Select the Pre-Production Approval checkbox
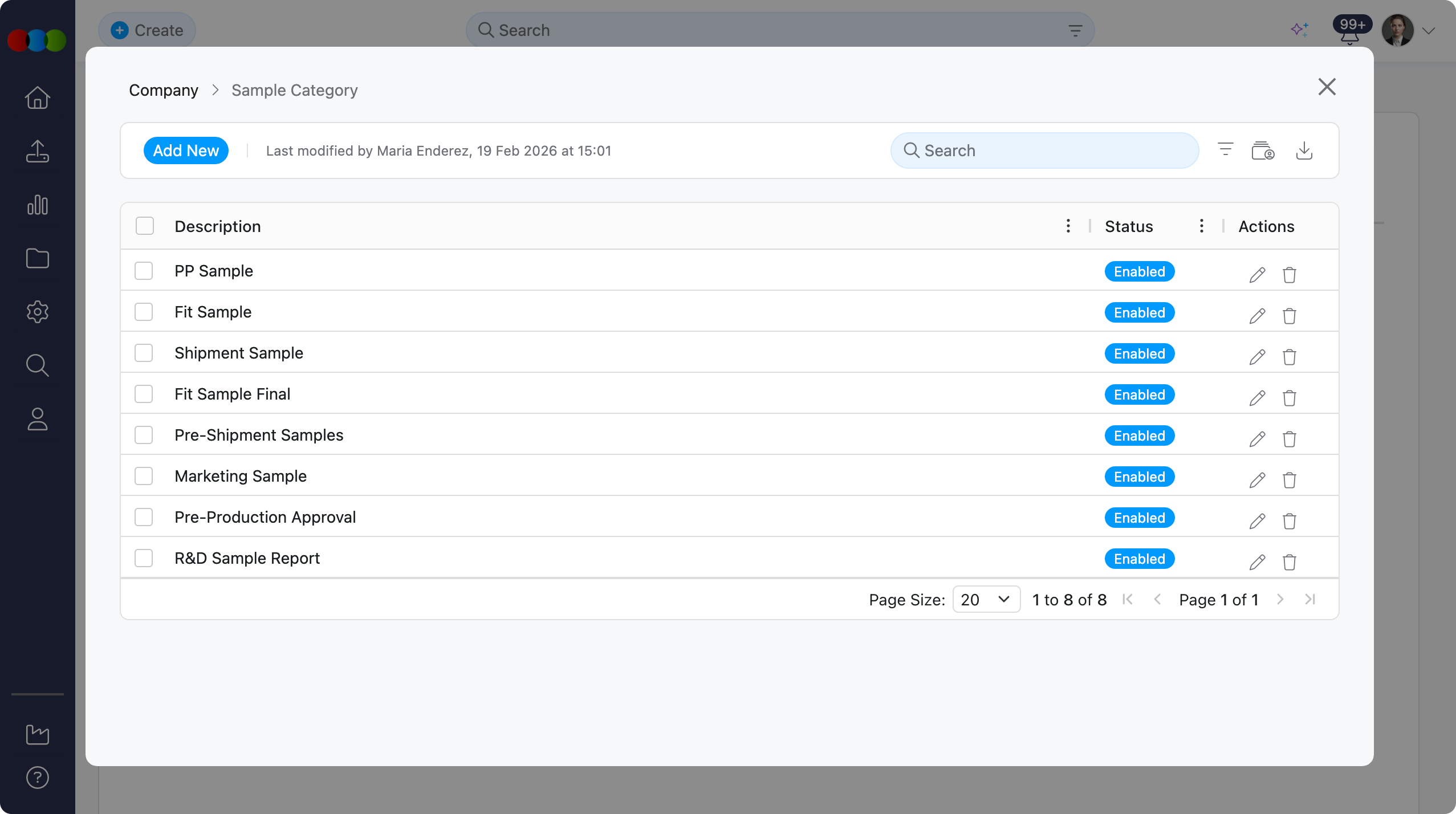The image size is (1456, 814). click(144, 517)
